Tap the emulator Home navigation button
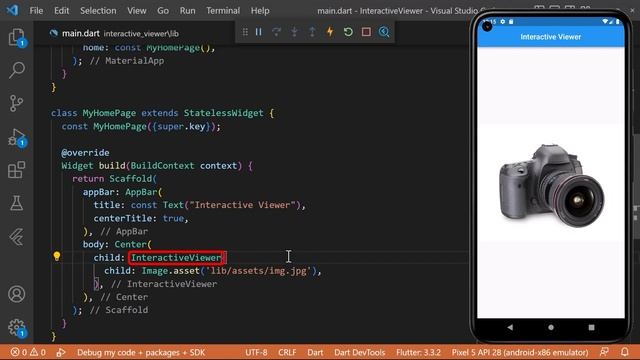 click(551, 327)
